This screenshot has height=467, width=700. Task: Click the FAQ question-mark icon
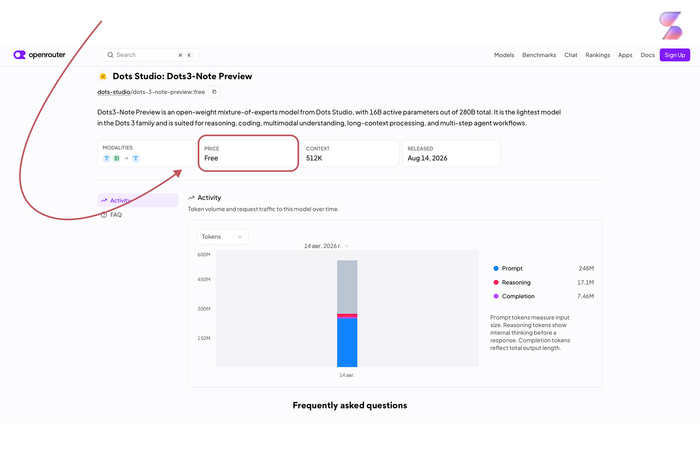[x=104, y=215]
